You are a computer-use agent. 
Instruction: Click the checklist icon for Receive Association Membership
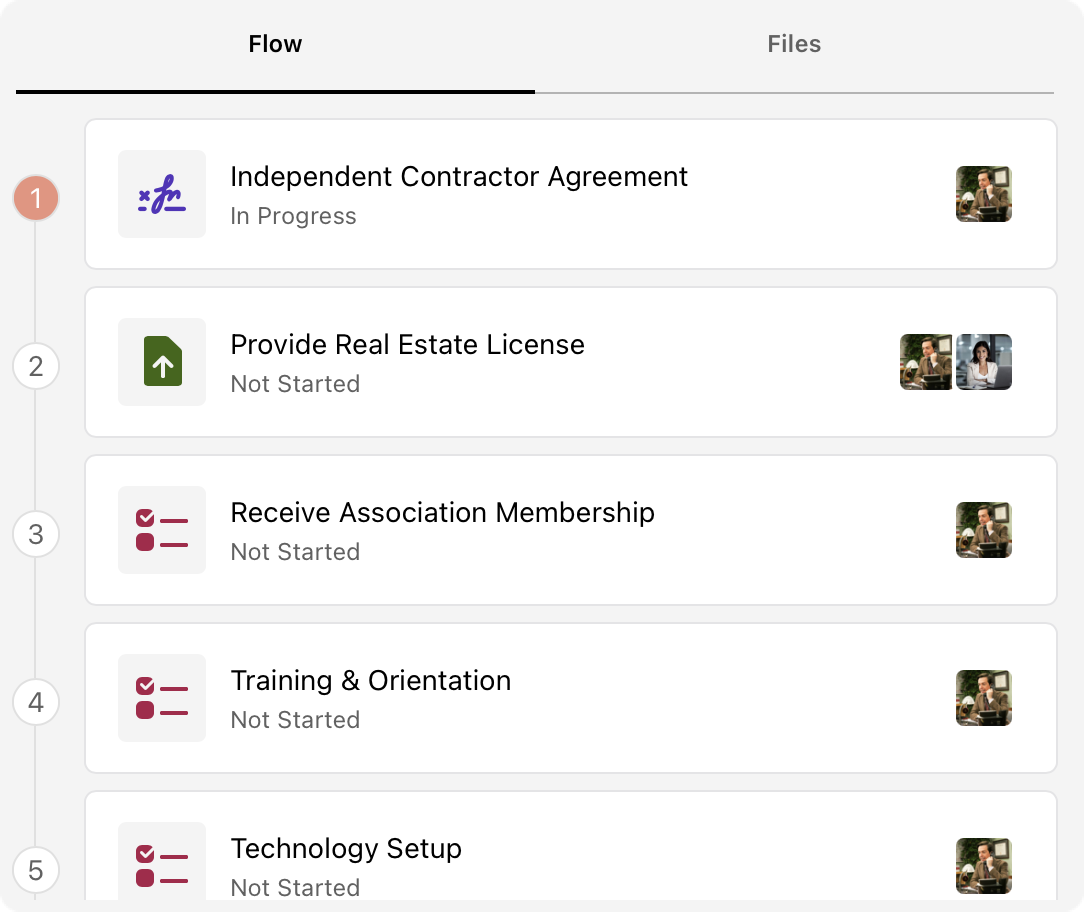pyautogui.click(x=162, y=530)
